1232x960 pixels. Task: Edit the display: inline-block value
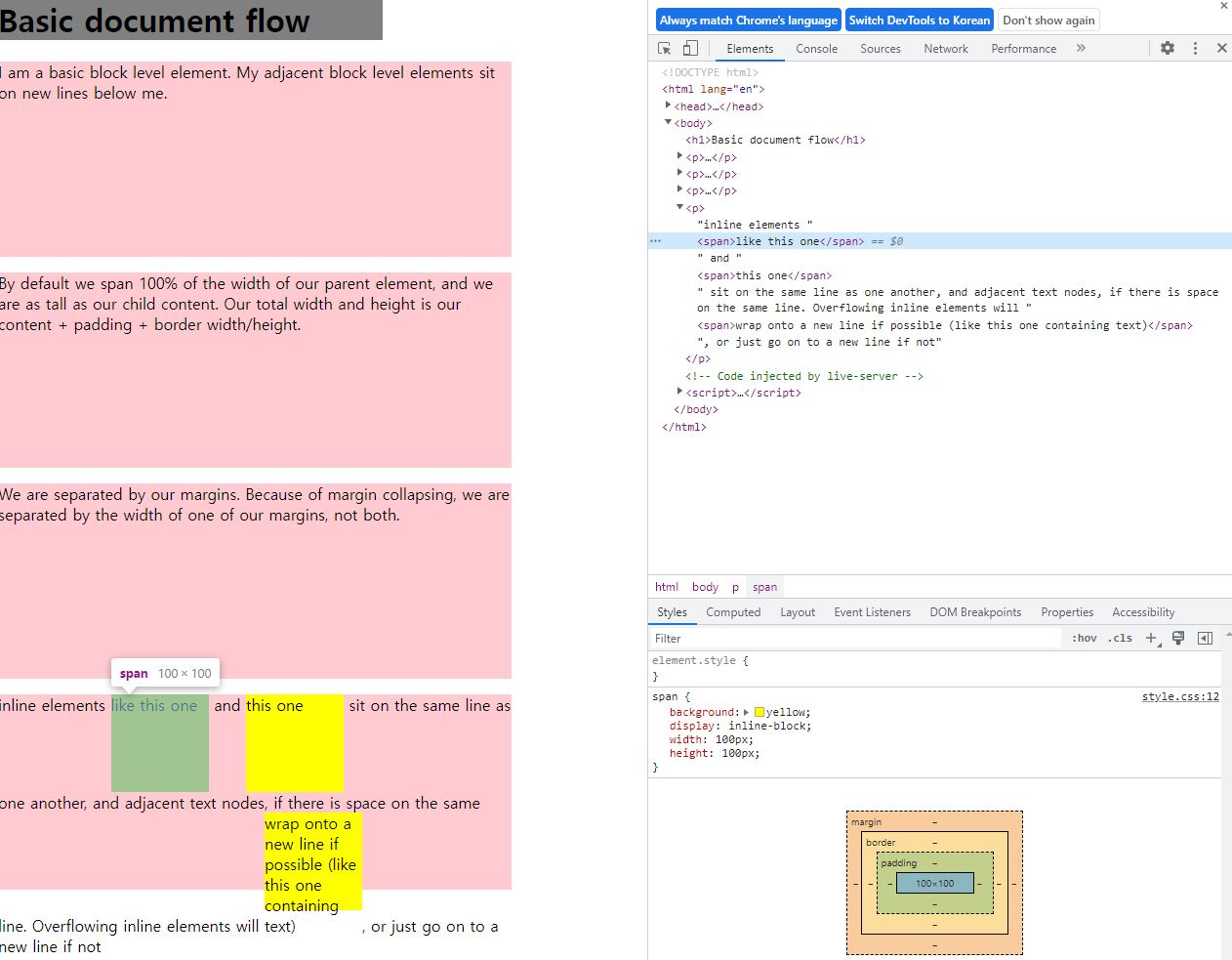pyautogui.click(x=769, y=726)
